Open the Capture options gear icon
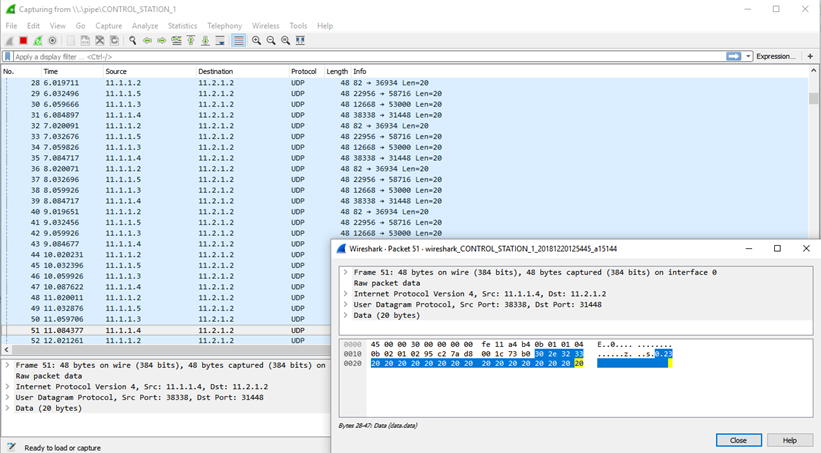821x453 pixels. coord(52,40)
